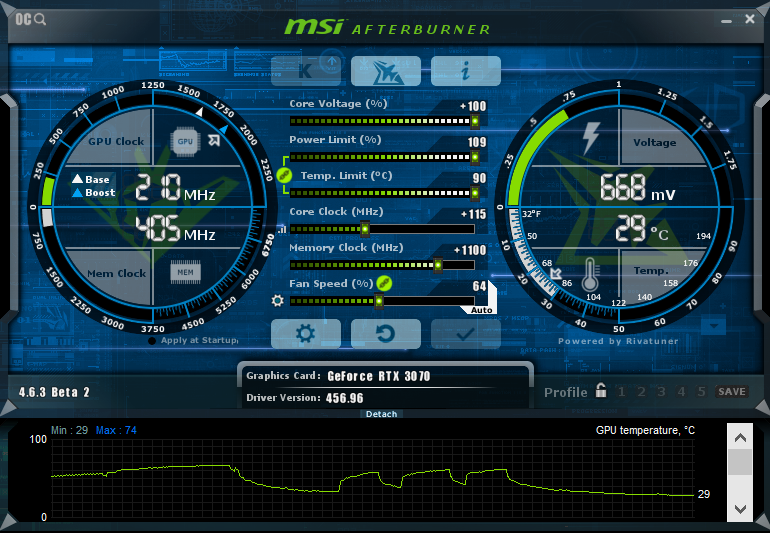Adjust the Core Clock slider handle
Viewport: 770px width, 533px height.
pos(365,229)
